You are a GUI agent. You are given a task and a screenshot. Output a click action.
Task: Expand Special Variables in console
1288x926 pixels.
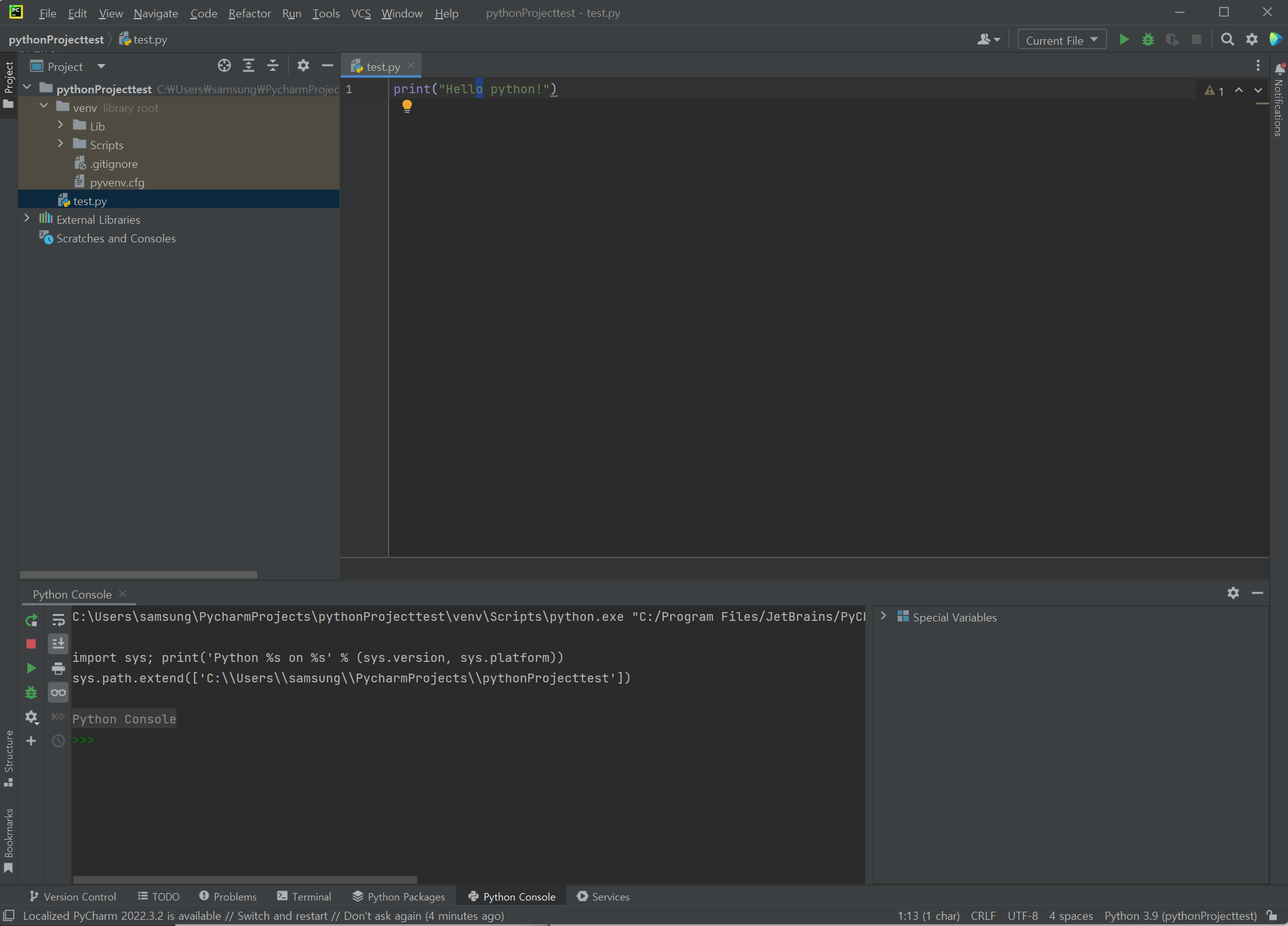tap(883, 617)
